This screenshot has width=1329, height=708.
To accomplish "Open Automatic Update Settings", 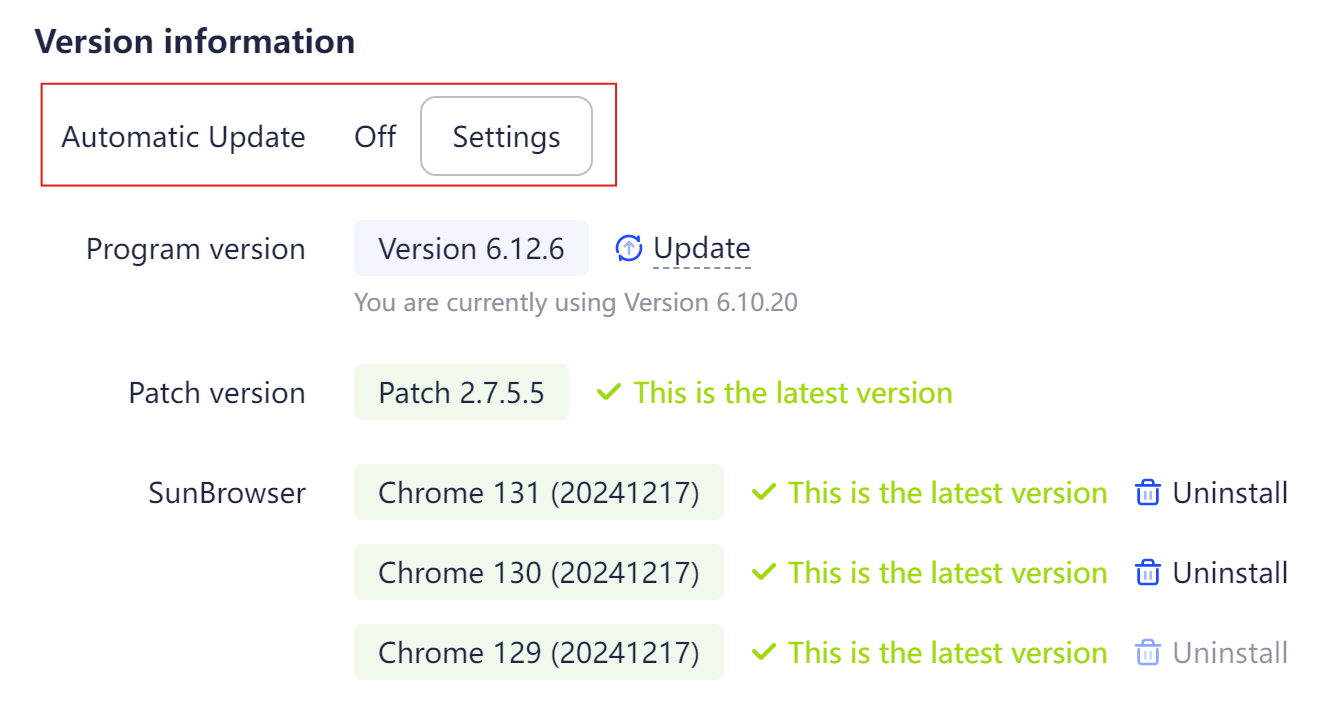I will click(x=506, y=136).
